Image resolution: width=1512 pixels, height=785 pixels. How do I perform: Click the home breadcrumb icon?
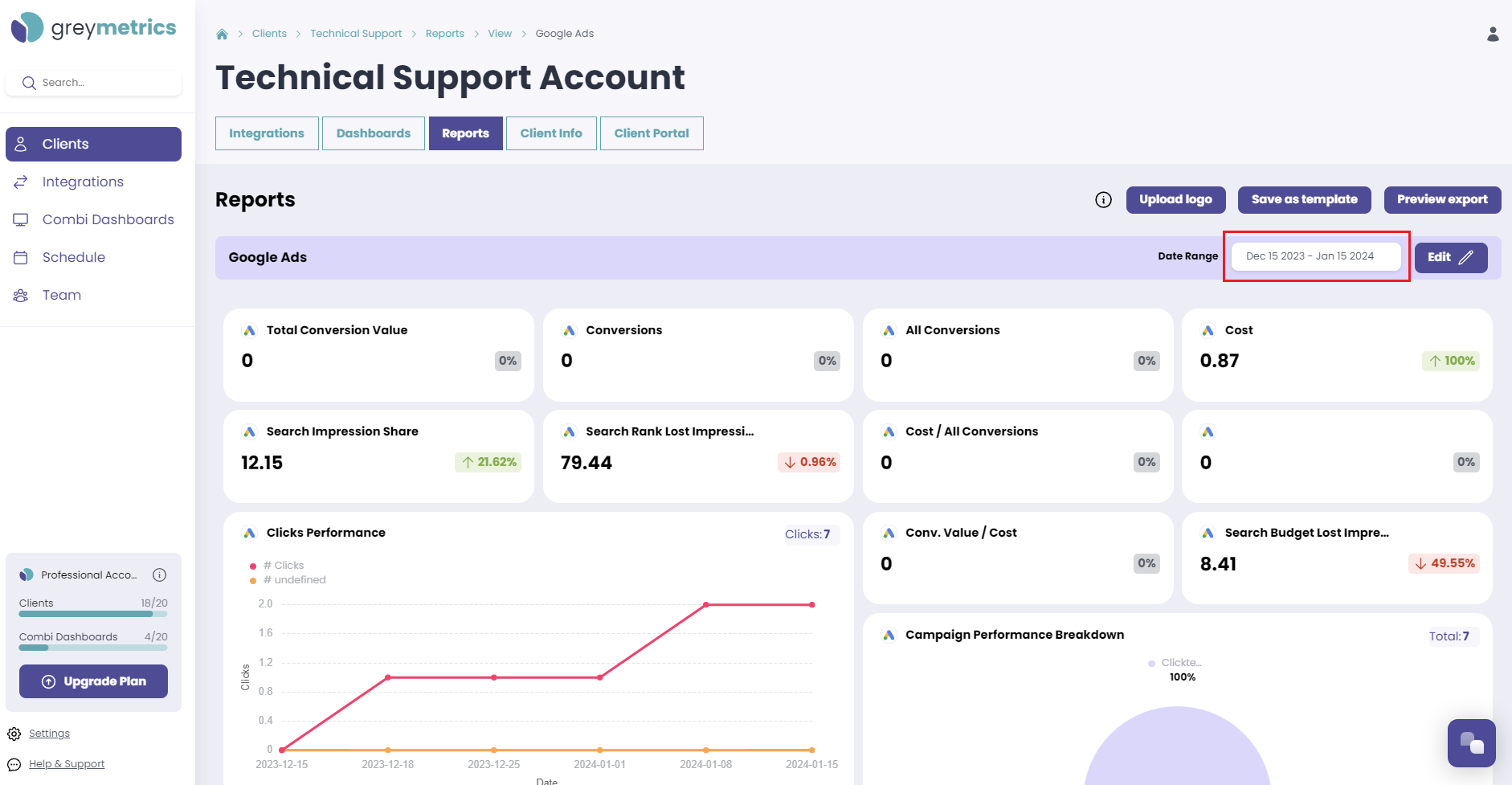pos(222,34)
